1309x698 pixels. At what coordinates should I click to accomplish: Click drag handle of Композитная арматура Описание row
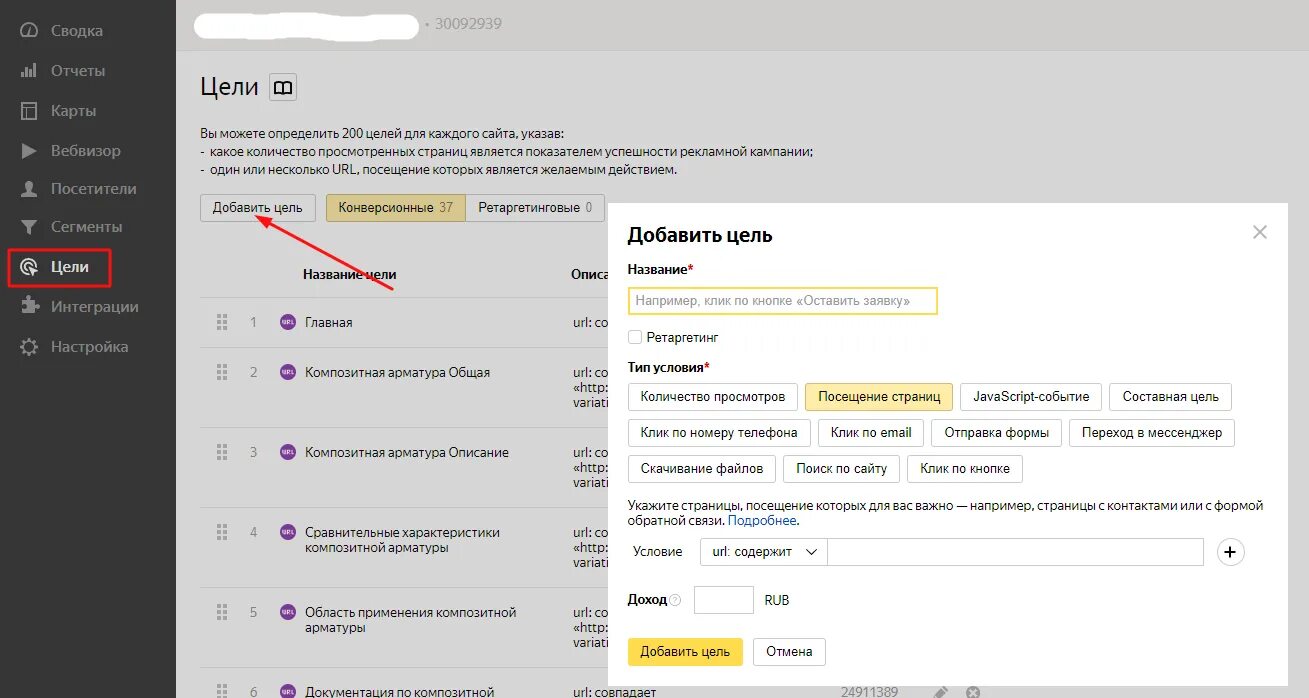(222, 452)
